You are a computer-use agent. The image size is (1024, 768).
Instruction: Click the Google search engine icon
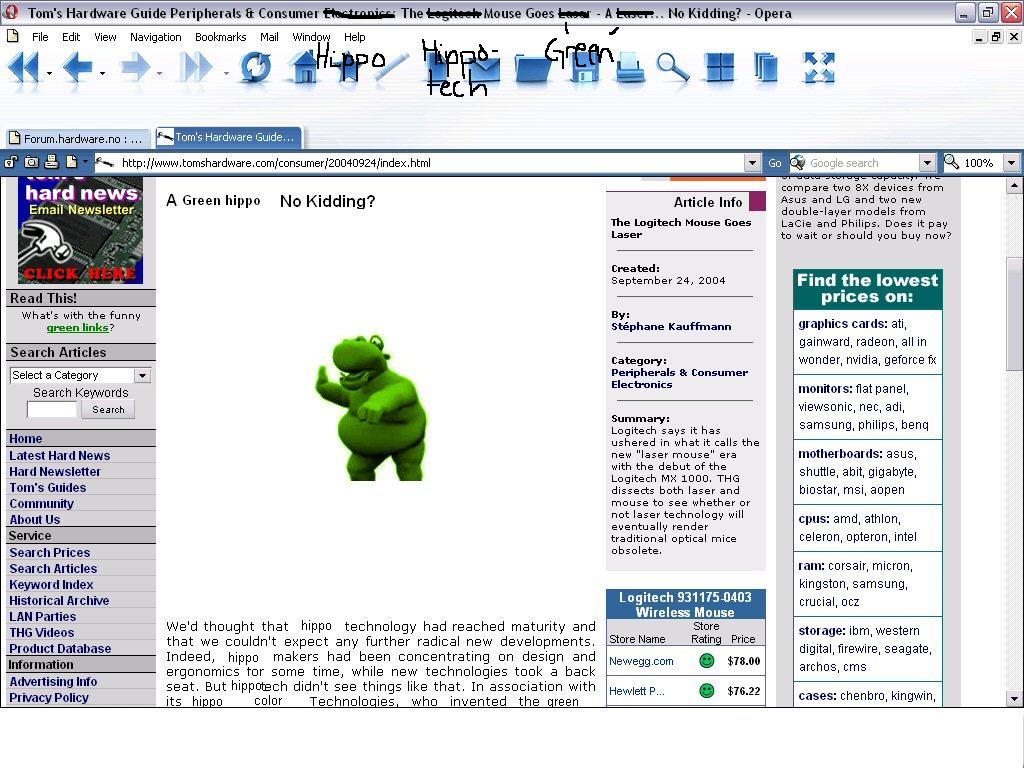tap(797, 163)
